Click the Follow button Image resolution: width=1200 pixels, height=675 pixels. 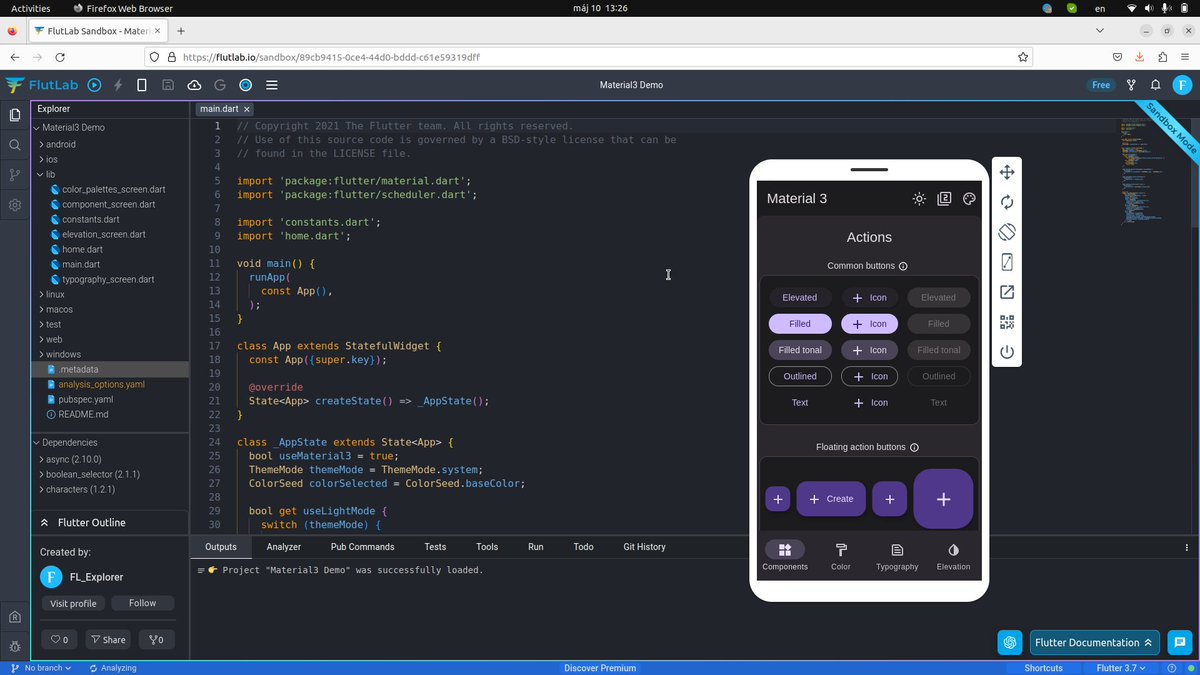142,603
